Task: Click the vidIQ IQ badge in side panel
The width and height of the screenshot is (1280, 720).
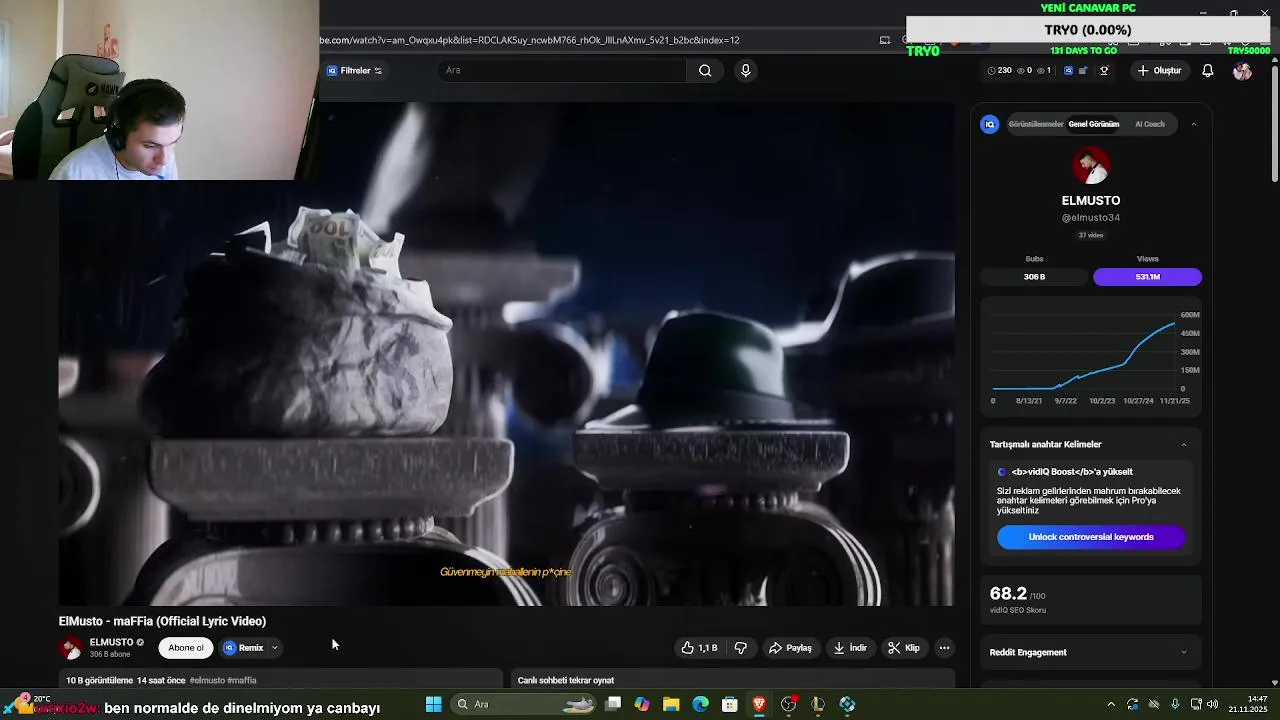Action: pyautogui.click(x=990, y=124)
